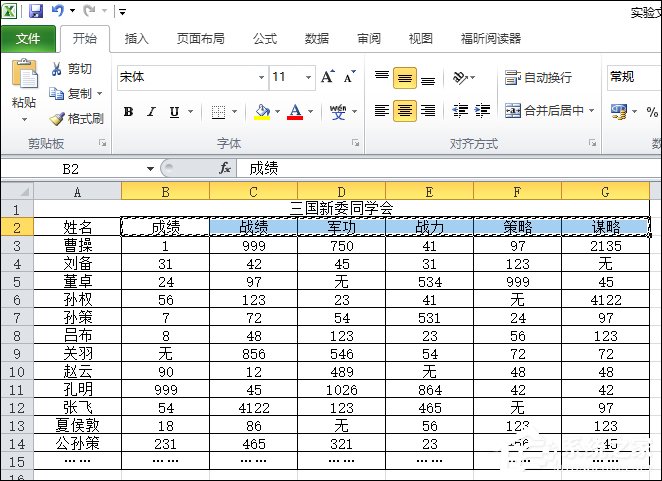Open the 文件 file menu
Image resolution: width=662 pixels, height=481 pixels.
(x=28, y=39)
